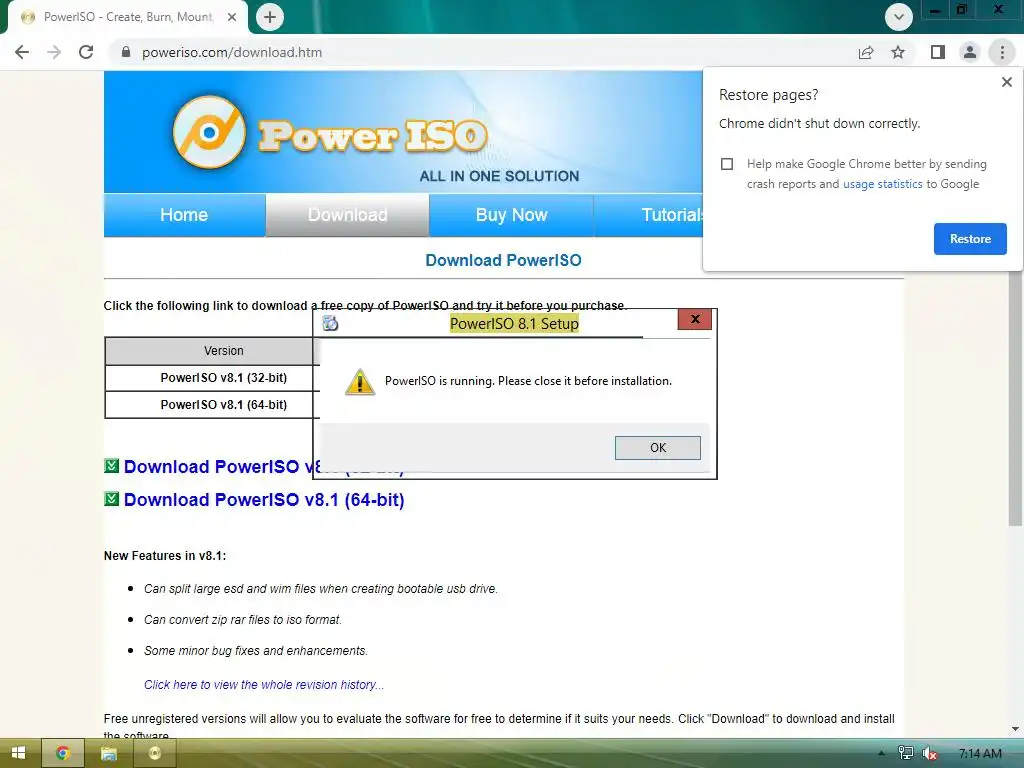Open the Chrome profile avatar icon
Viewport: 1024px width, 768px height.
(970, 52)
